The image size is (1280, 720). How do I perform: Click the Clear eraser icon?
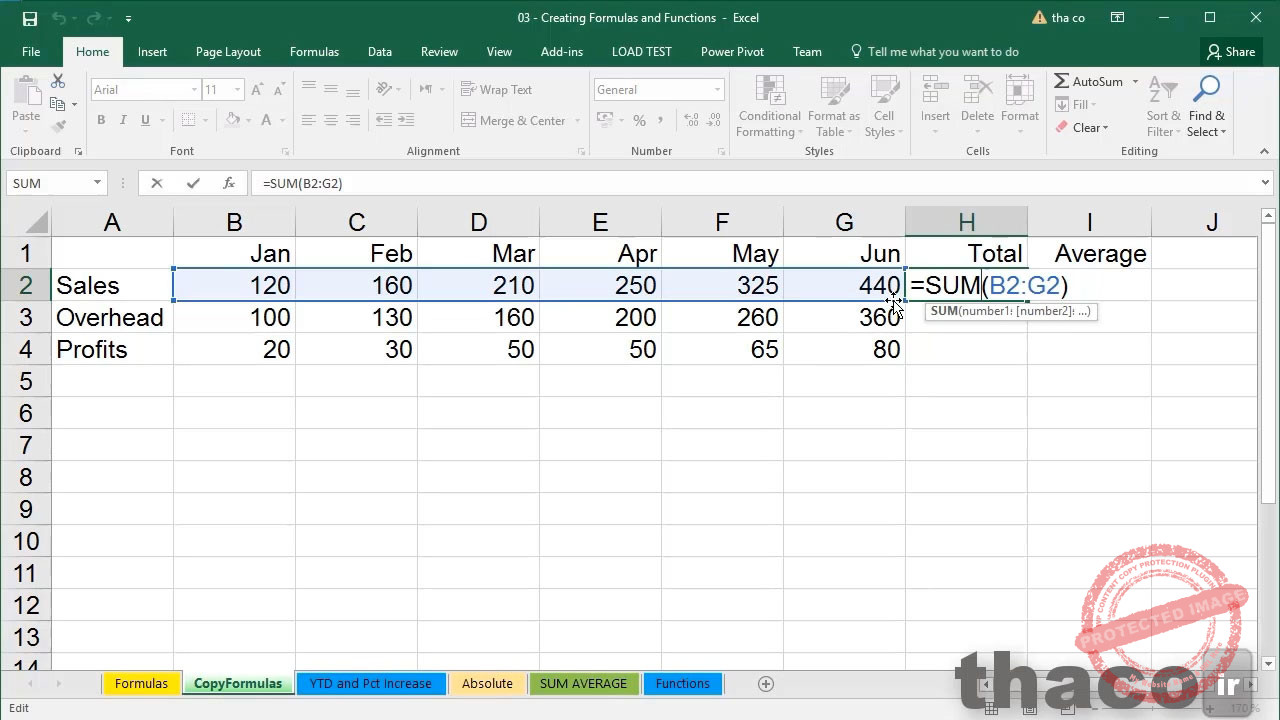point(1062,127)
